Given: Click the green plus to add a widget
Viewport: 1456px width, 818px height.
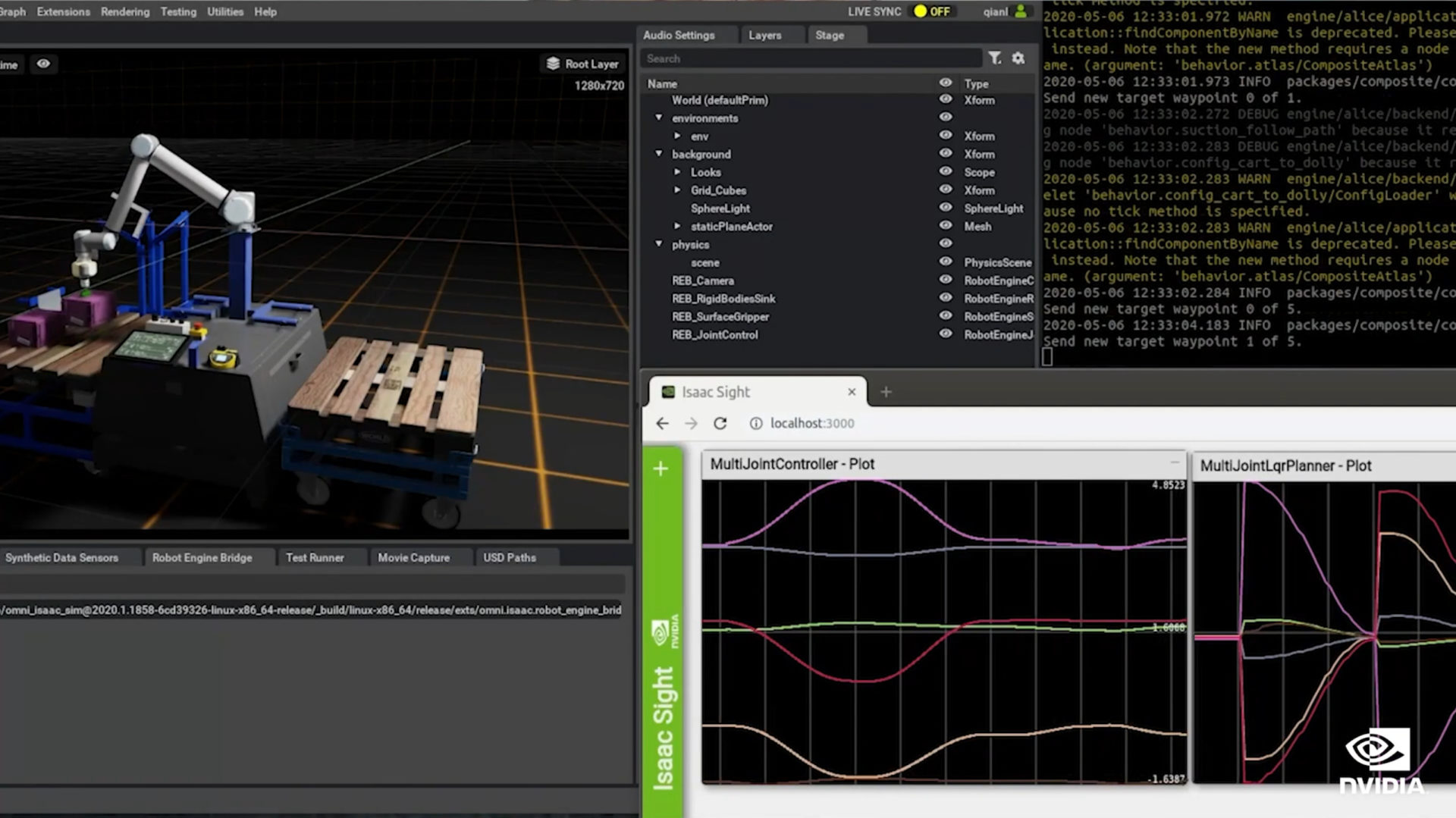Looking at the screenshot, I should click(661, 469).
